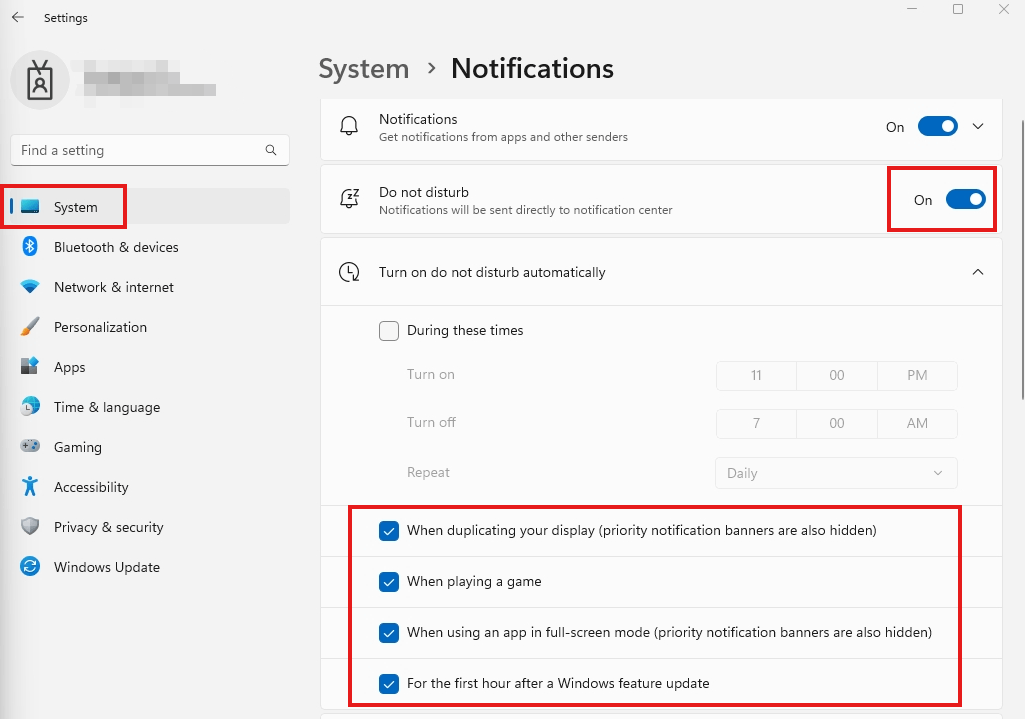1025x719 pixels.
Task: Open Apps settings
Action: 150,367
